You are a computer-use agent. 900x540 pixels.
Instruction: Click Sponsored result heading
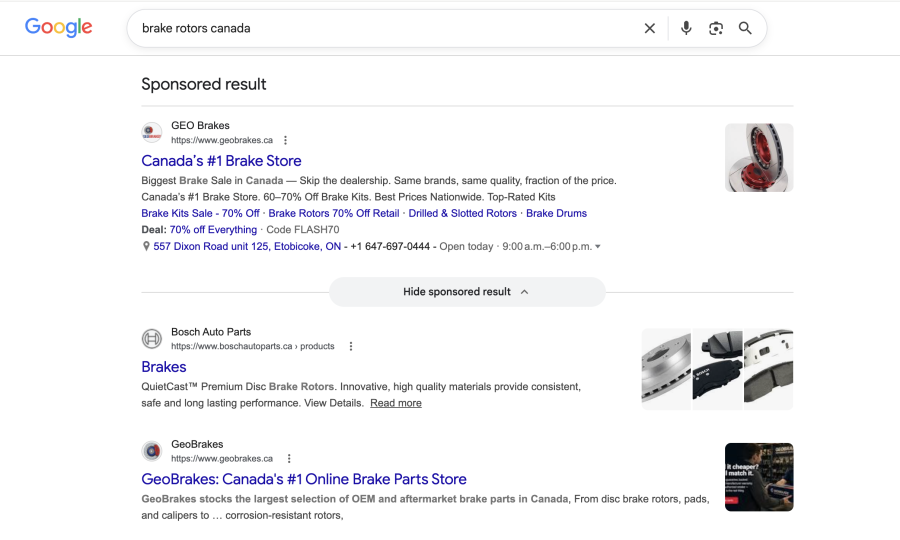coord(204,84)
